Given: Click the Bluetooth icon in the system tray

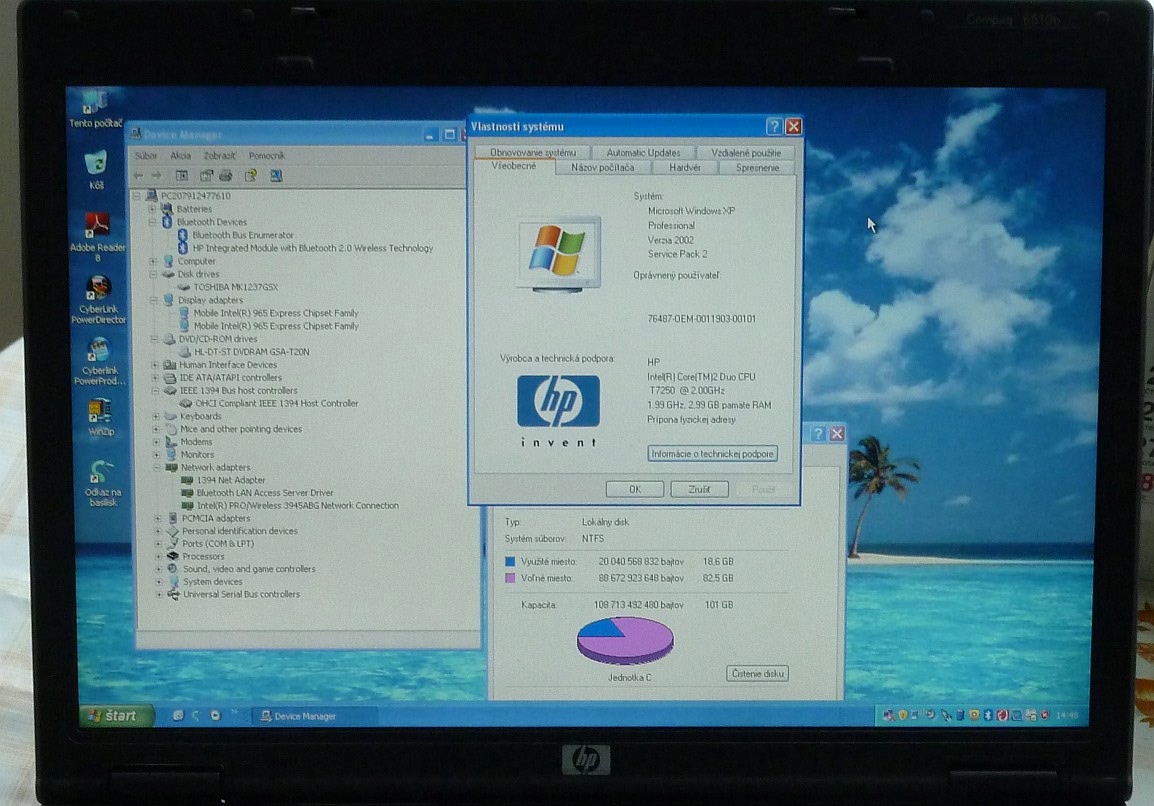Looking at the screenshot, I should [988, 715].
